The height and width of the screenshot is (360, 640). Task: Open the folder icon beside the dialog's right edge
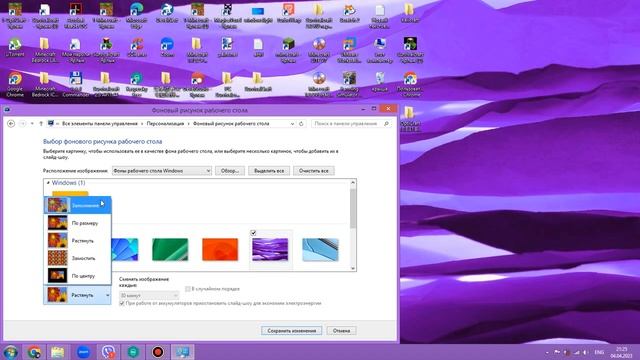click(409, 119)
